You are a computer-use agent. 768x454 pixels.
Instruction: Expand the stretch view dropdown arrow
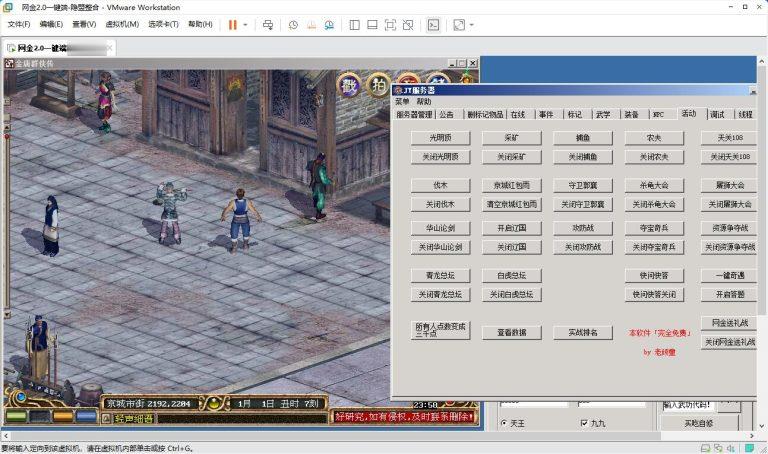coord(471,24)
